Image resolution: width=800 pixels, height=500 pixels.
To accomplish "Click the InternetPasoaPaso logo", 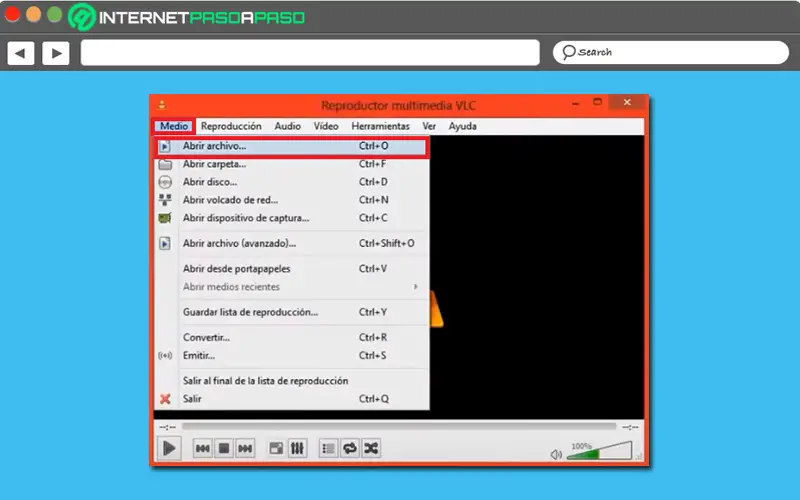I will tap(187, 17).
